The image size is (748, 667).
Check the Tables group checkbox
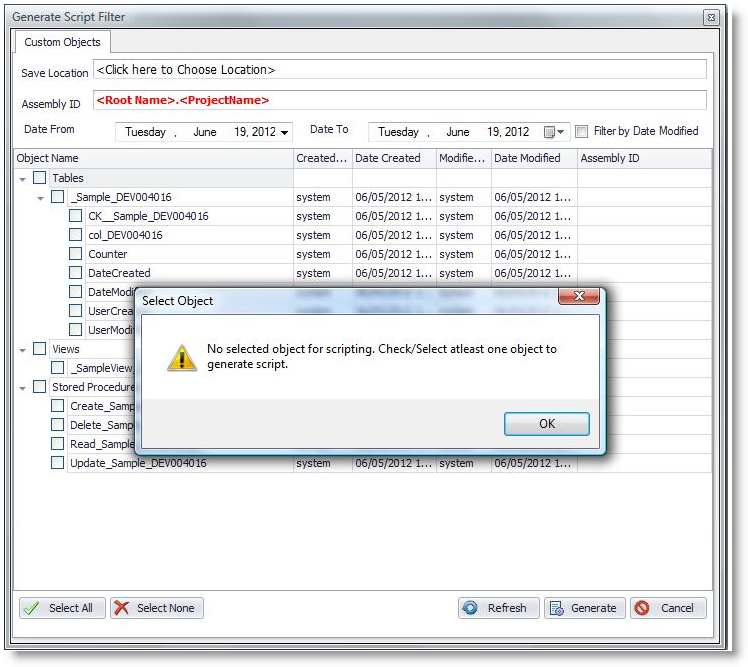tap(40, 178)
